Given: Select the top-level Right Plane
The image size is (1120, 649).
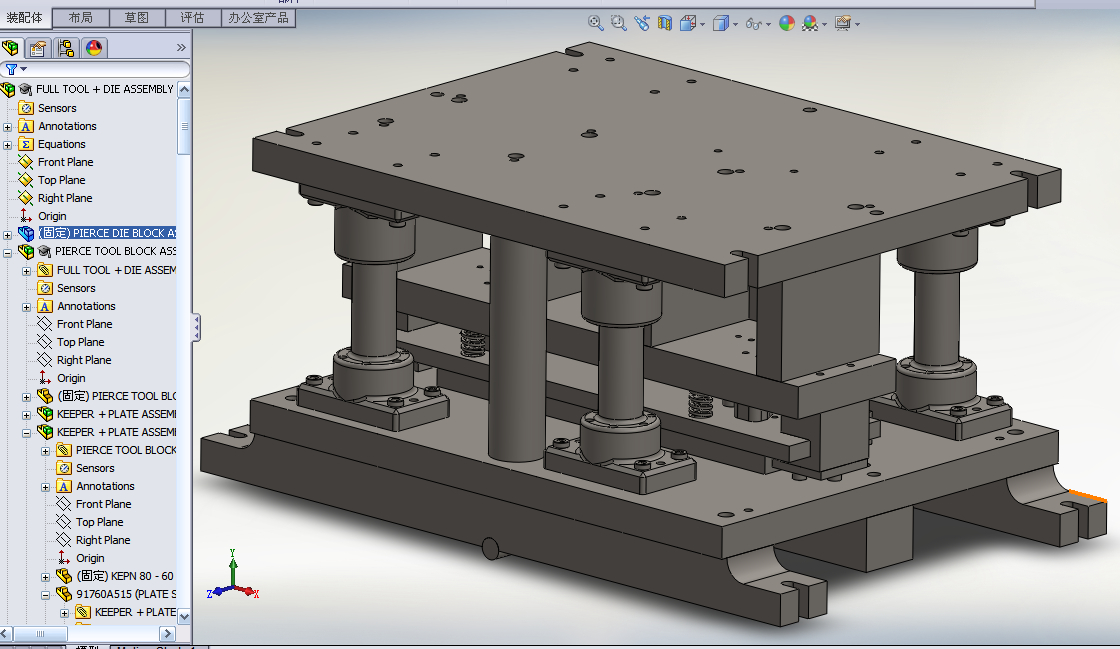Looking at the screenshot, I should 65,198.
